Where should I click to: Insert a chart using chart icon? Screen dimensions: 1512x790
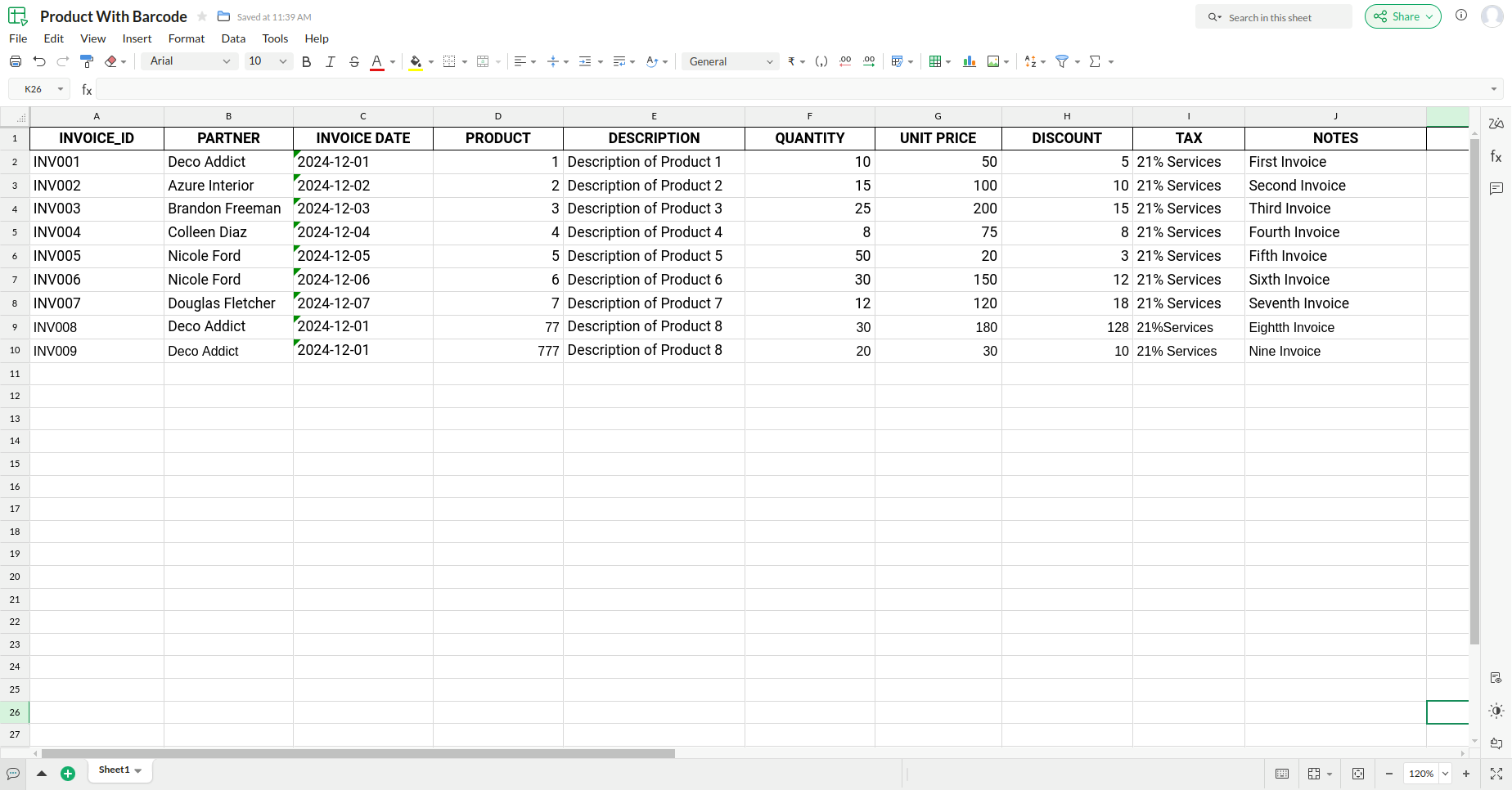[970, 61]
